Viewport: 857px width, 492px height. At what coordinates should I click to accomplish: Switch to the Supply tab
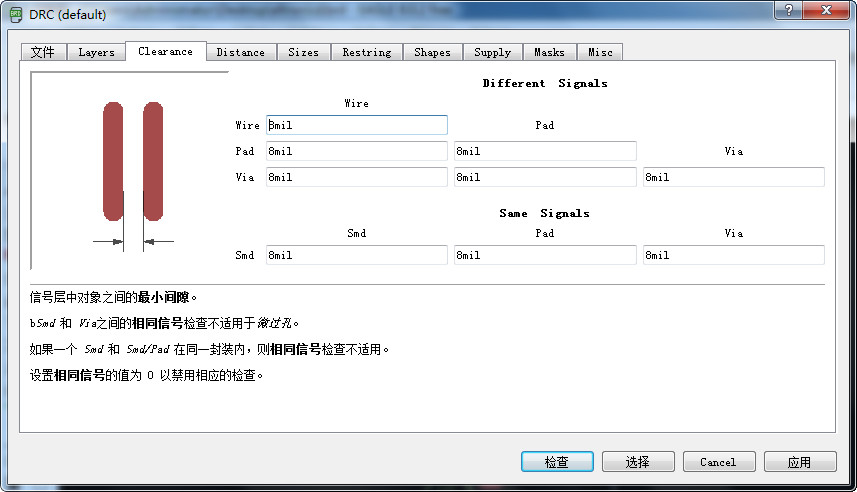(x=492, y=52)
